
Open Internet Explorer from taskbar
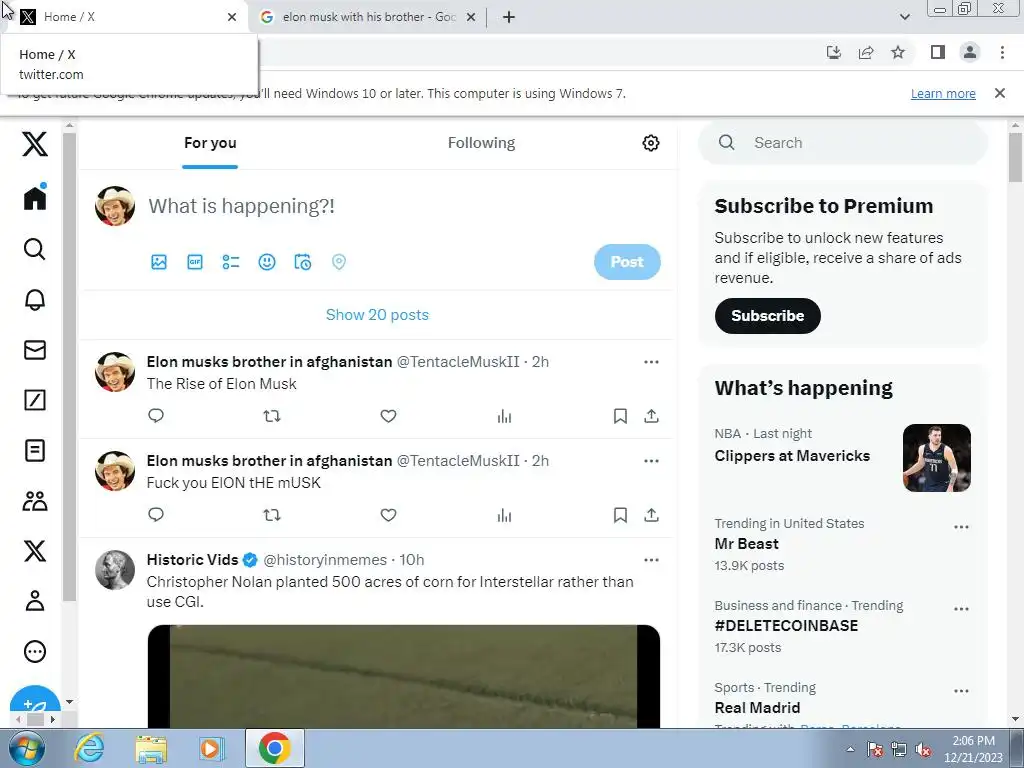click(x=89, y=748)
